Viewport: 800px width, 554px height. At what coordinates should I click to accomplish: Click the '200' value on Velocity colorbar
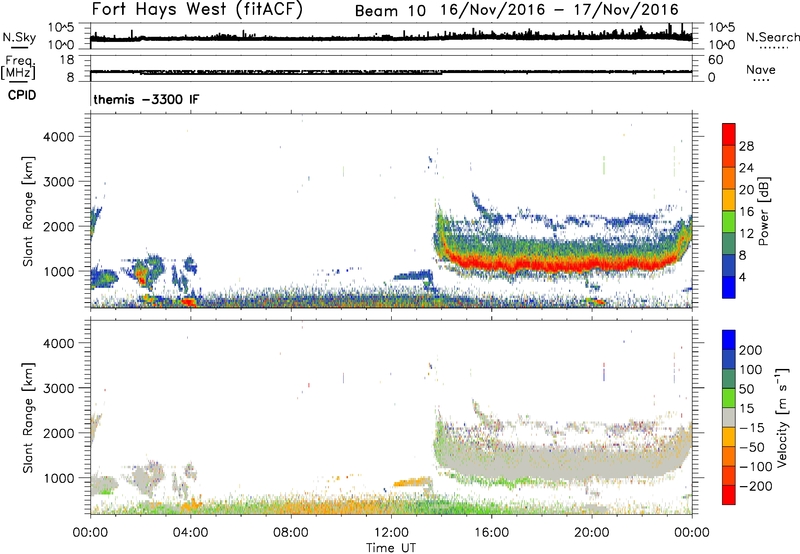point(751,350)
